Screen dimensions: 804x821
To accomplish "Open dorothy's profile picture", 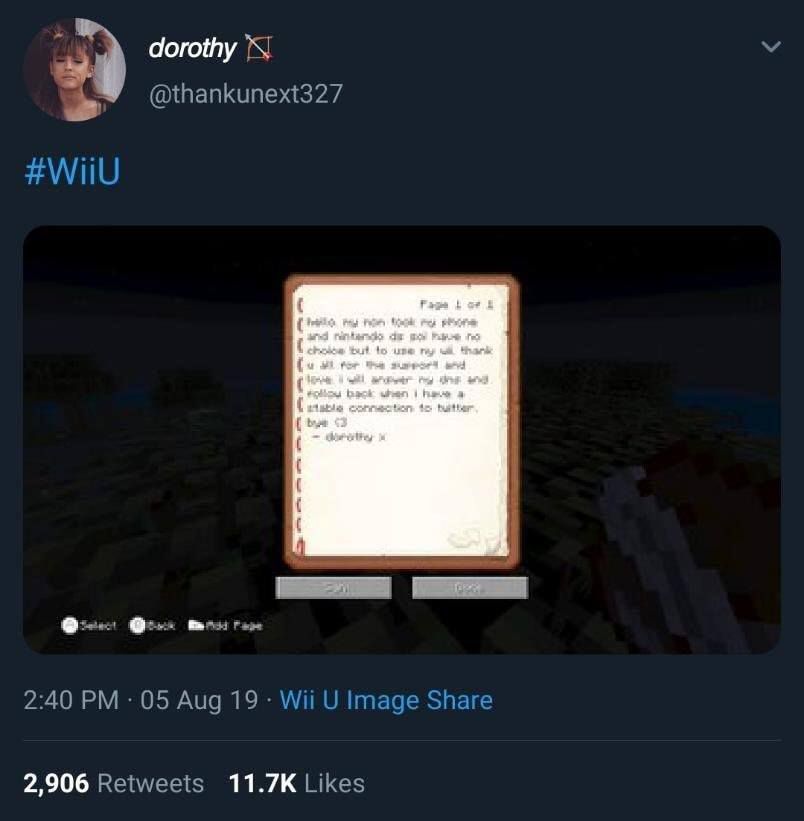I will pyautogui.click(x=74, y=70).
